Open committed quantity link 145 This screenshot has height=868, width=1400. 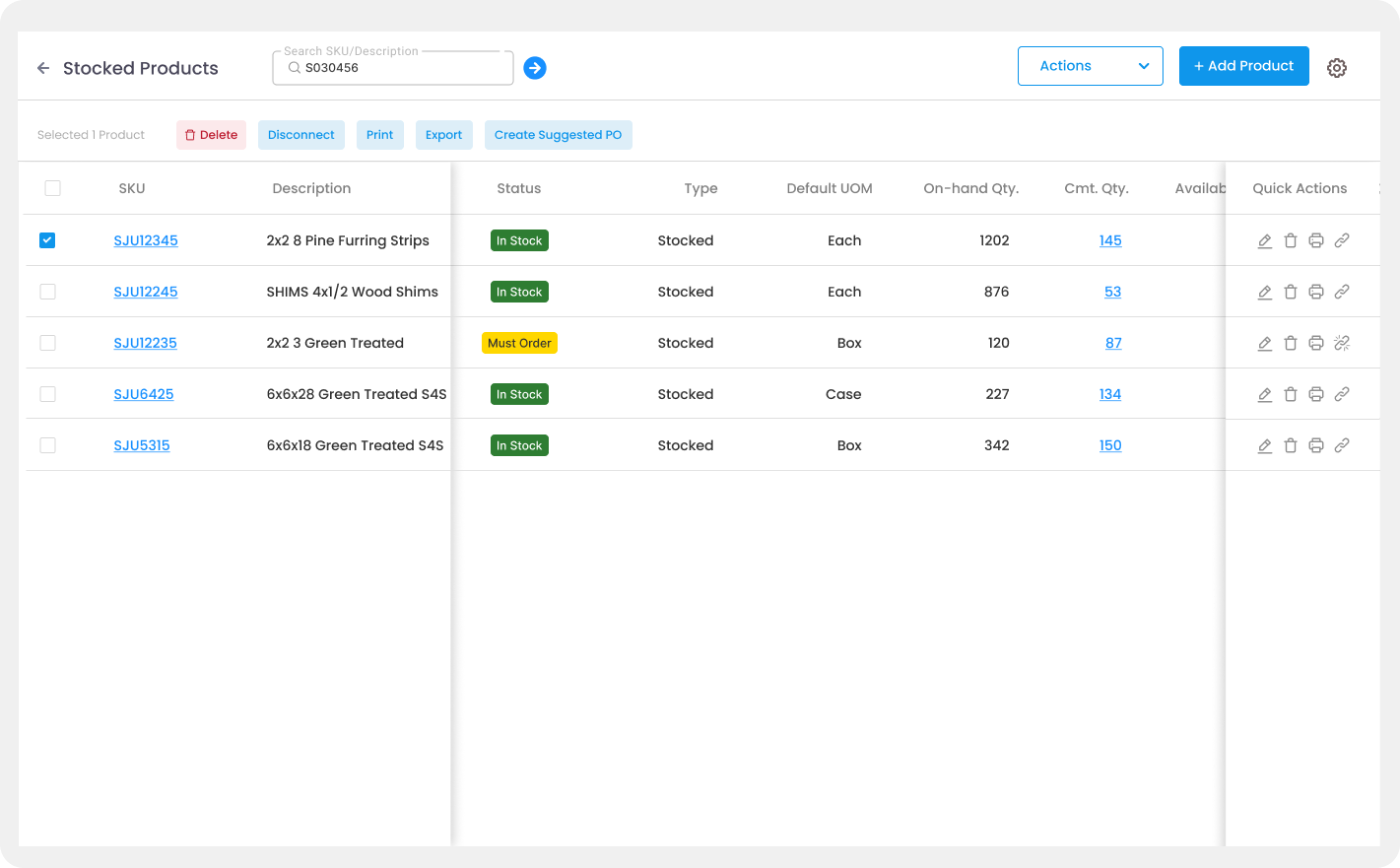click(x=1110, y=240)
